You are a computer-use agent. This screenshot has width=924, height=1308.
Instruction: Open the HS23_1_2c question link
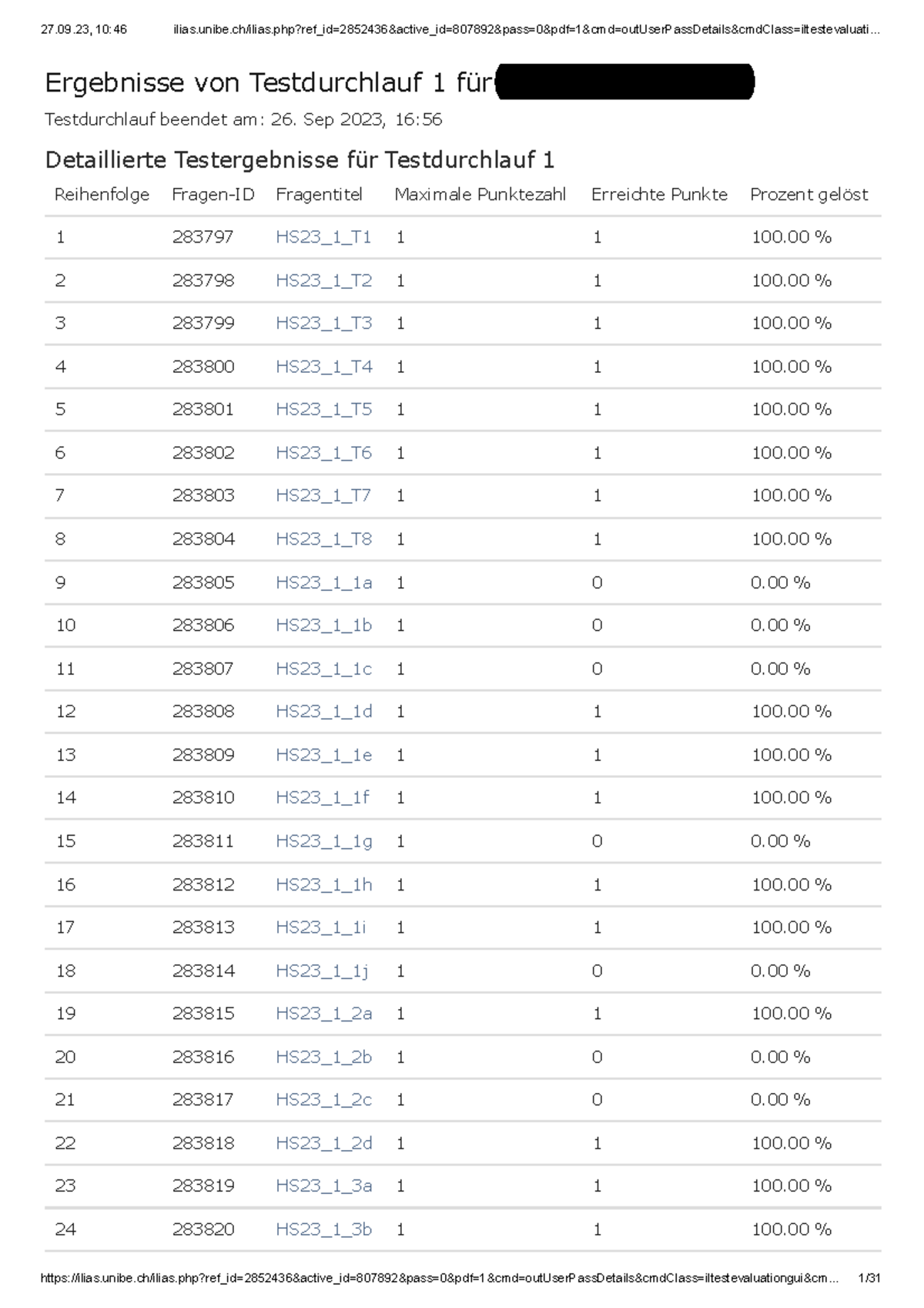323,1100
